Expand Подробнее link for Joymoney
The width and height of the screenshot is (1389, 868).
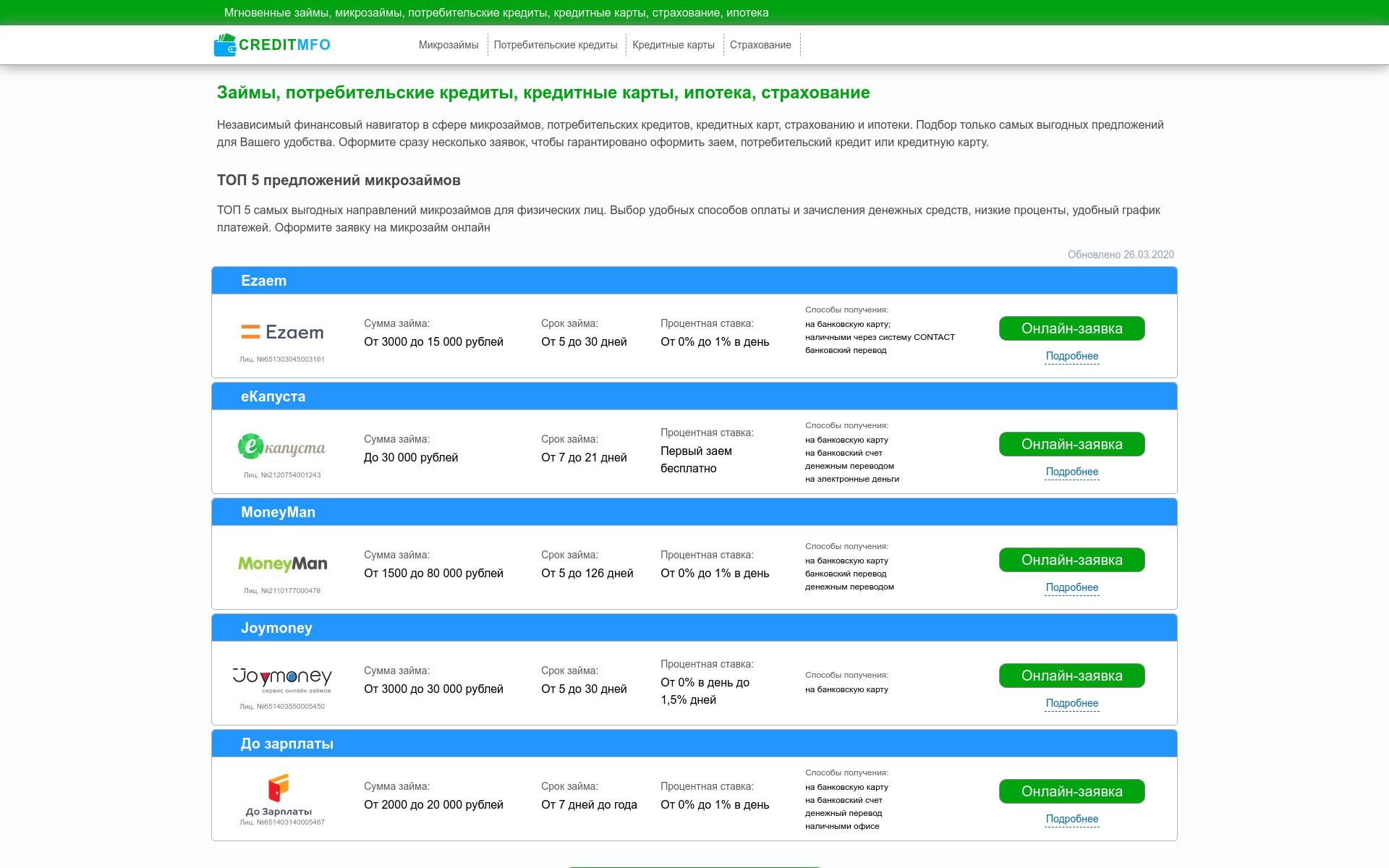tap(1071, 703)
